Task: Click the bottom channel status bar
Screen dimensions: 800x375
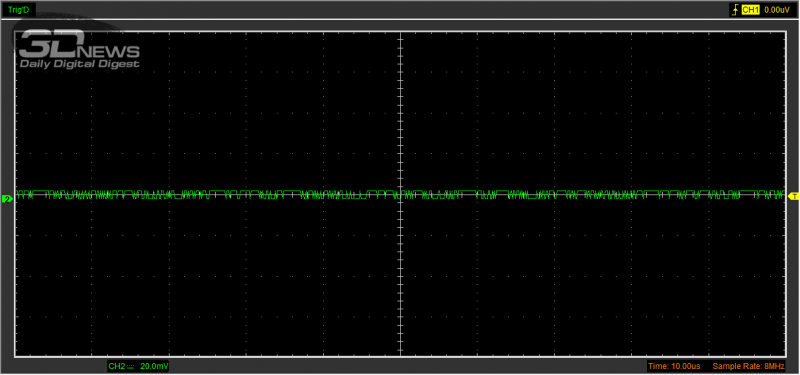Action: pos(400,366)
